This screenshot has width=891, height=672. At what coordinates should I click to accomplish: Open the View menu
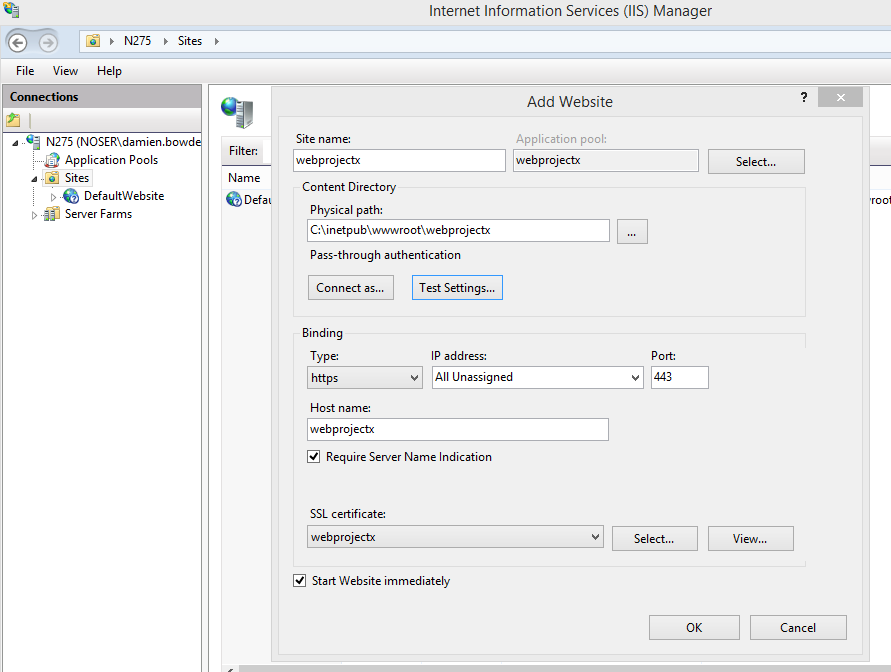pyautogui.click(x=65, y=71)
